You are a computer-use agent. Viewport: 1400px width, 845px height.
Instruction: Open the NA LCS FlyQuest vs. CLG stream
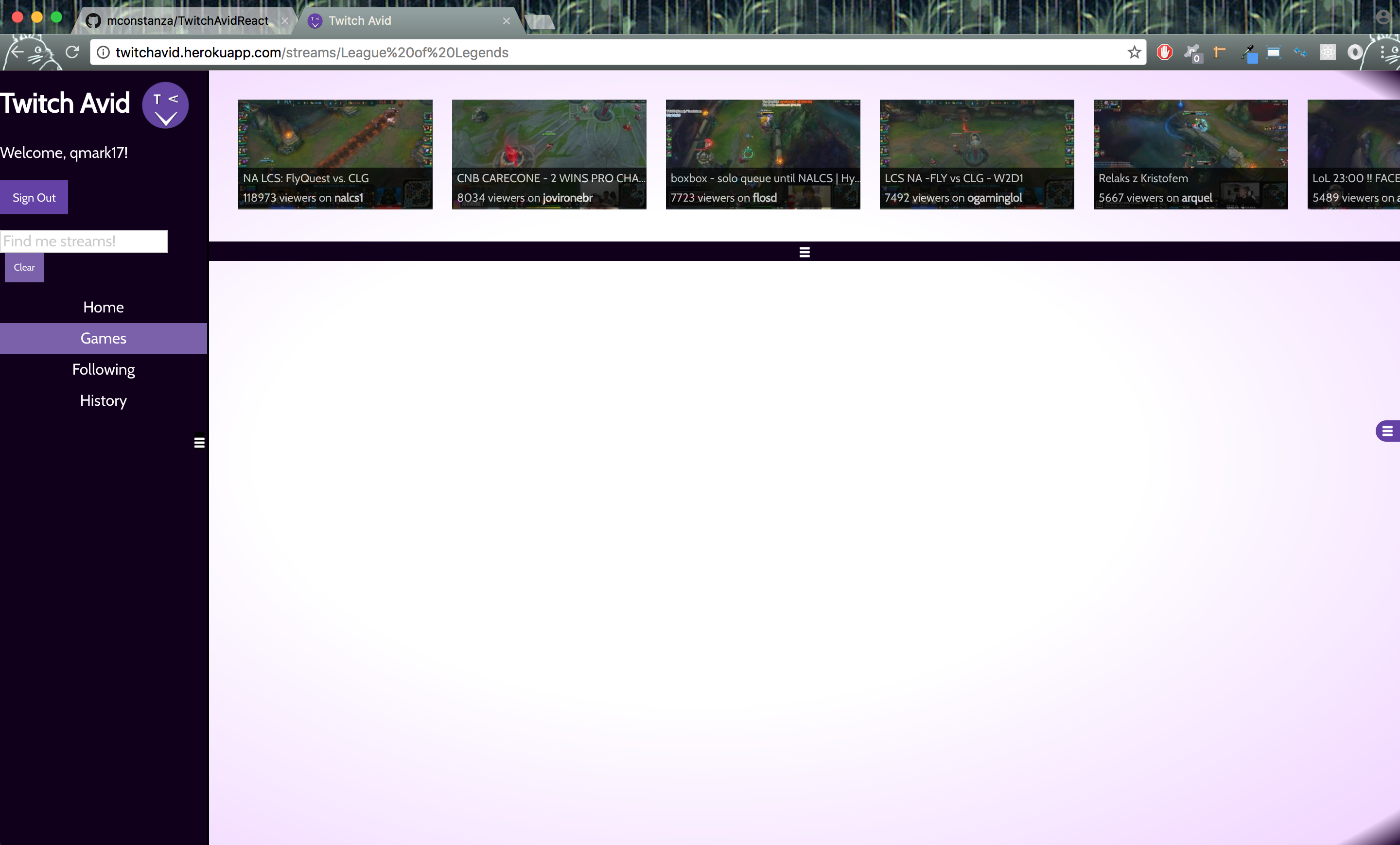(x=335, y=155)
